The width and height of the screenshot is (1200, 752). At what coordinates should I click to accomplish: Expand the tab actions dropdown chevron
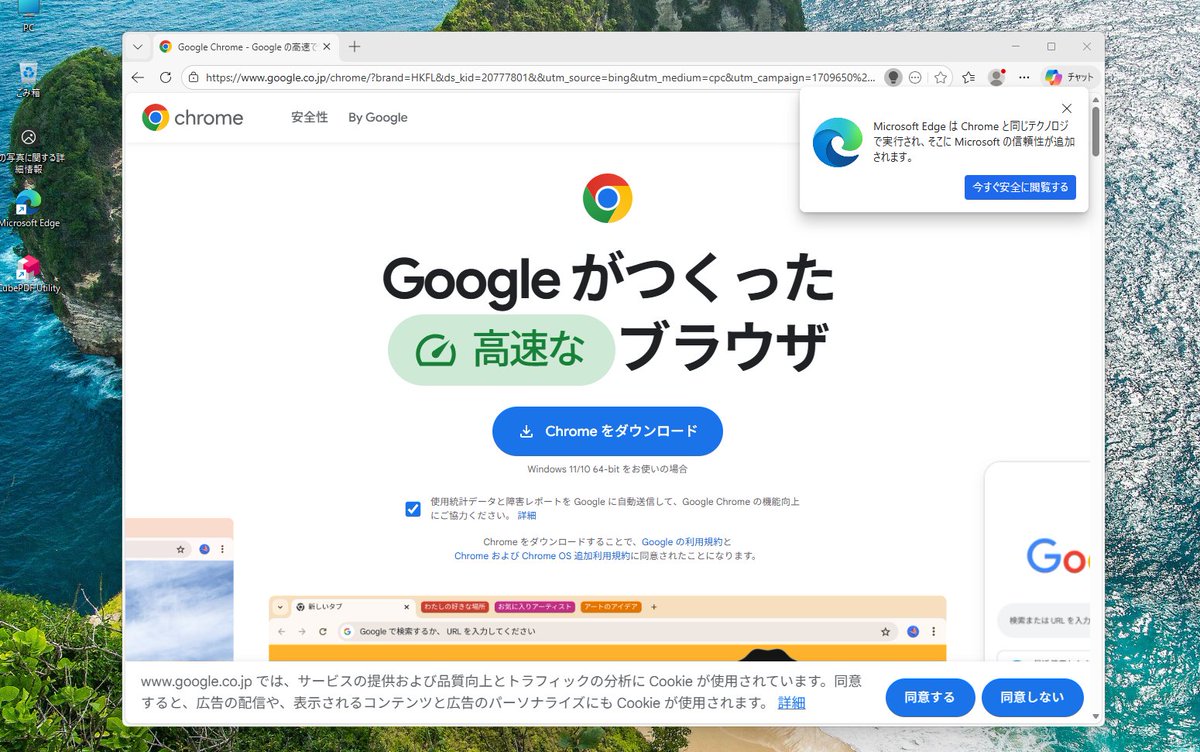[x=138, y=47]
